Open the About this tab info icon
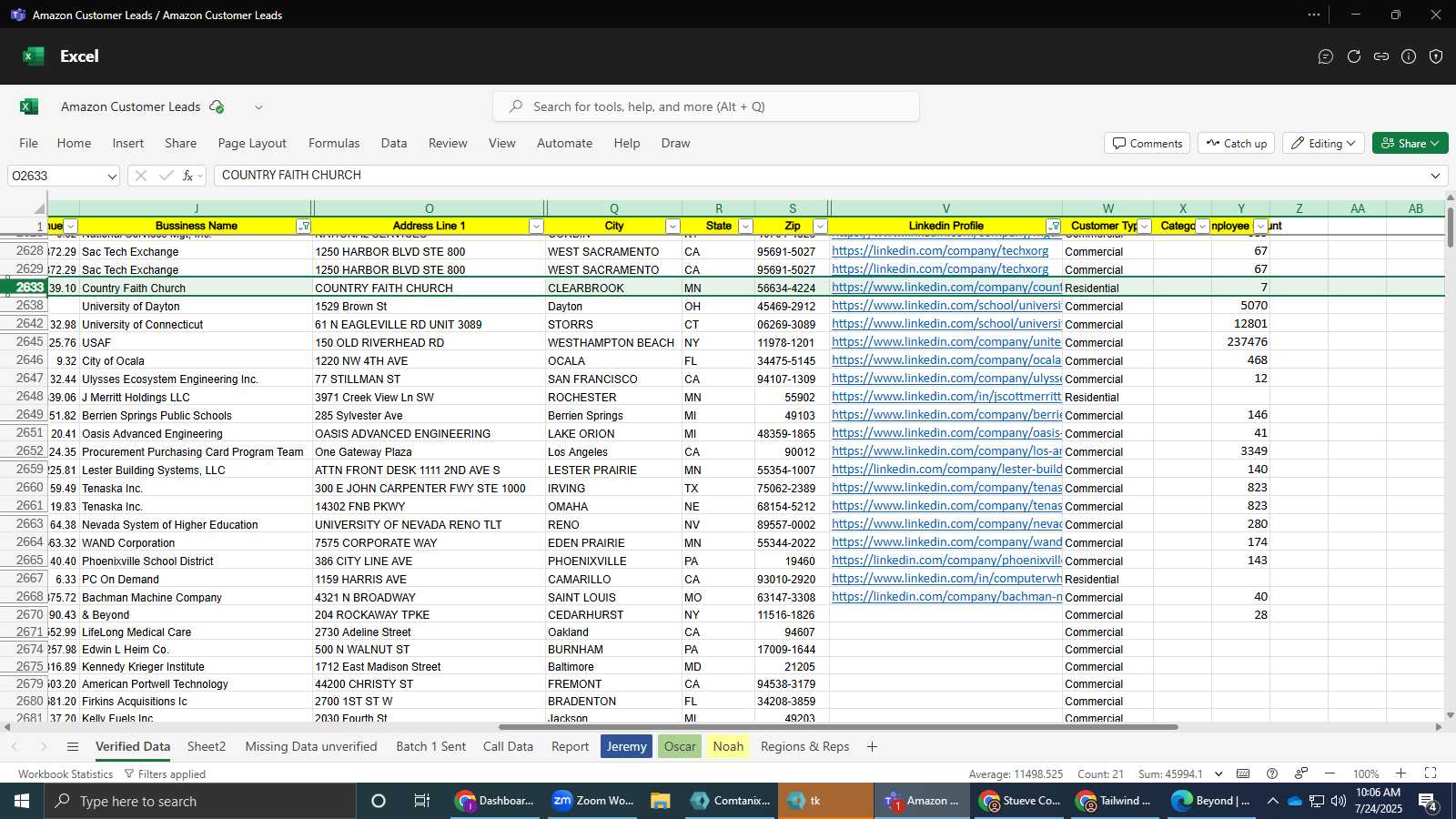Viewport: 1456px width, 819px height. [x=1409, y=56]
